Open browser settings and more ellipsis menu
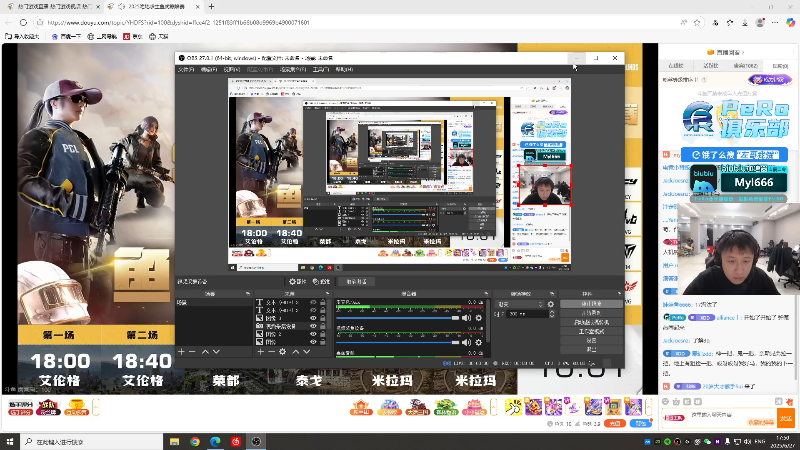This screenshot has height=450, width=800. tap(775, 22)
